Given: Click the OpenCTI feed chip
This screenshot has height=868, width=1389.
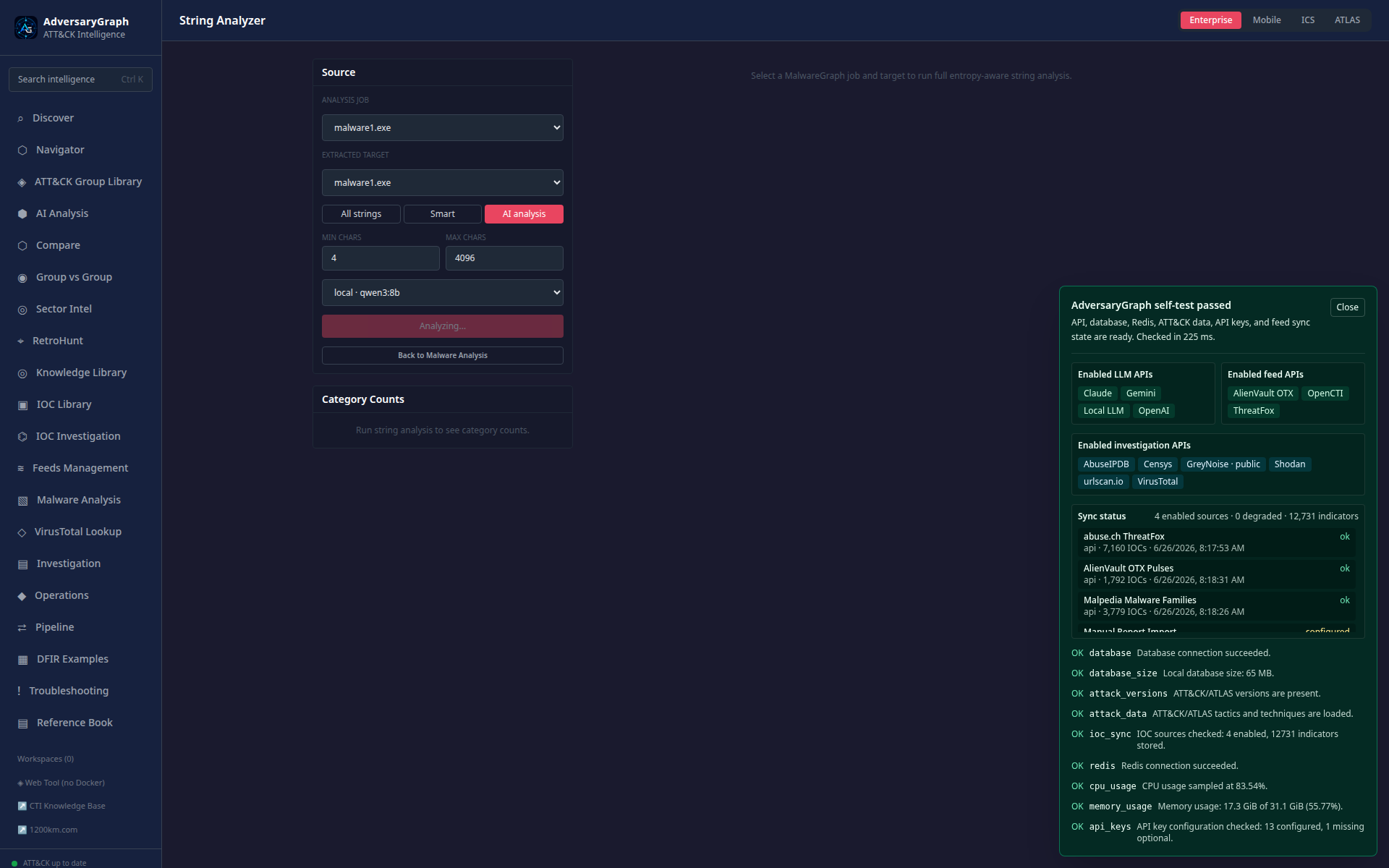Looking at the screenshot, I should pos(1325,393).
